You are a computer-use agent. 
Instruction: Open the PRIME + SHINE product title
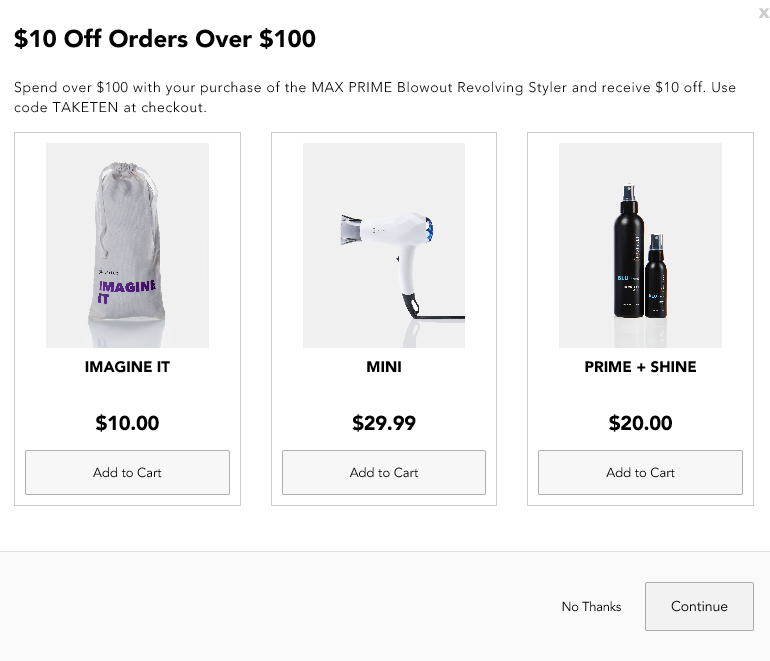coord(640,367)
